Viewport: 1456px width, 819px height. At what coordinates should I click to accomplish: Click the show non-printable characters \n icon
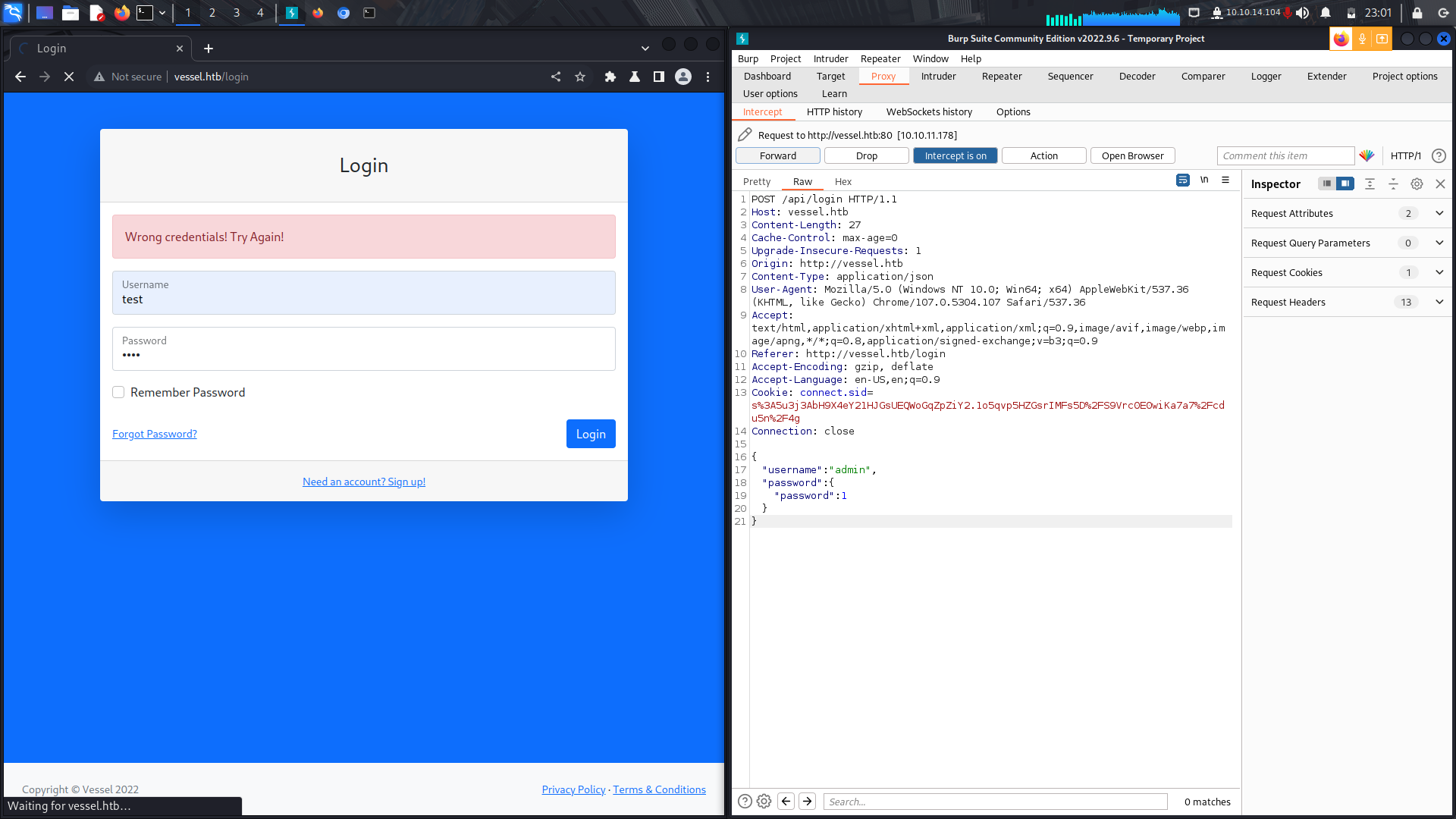point(1204,180)
